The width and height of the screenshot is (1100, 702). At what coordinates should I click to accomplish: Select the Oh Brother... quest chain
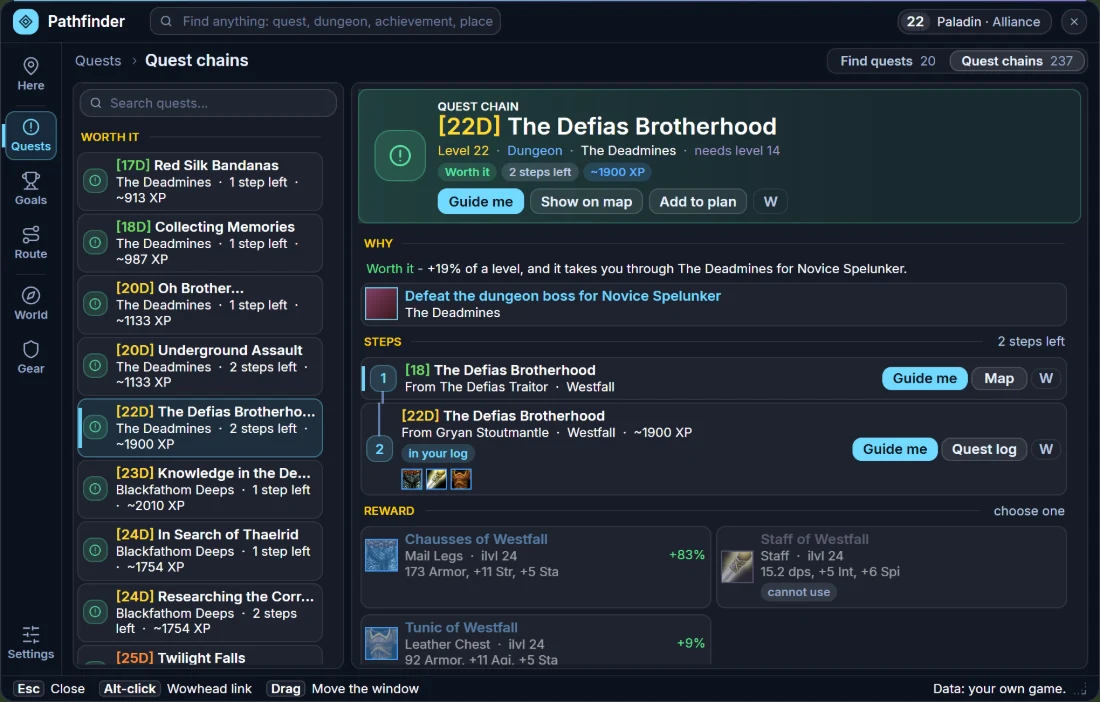click(200, 304)
